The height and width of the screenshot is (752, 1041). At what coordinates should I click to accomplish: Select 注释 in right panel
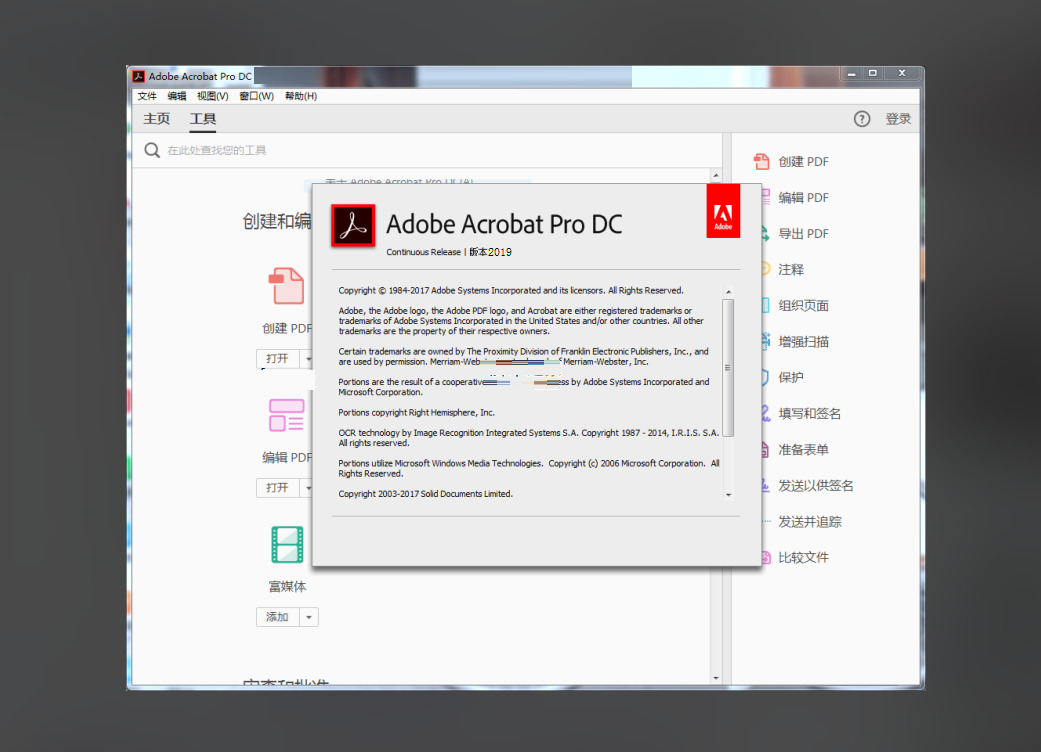coord(791,269)
